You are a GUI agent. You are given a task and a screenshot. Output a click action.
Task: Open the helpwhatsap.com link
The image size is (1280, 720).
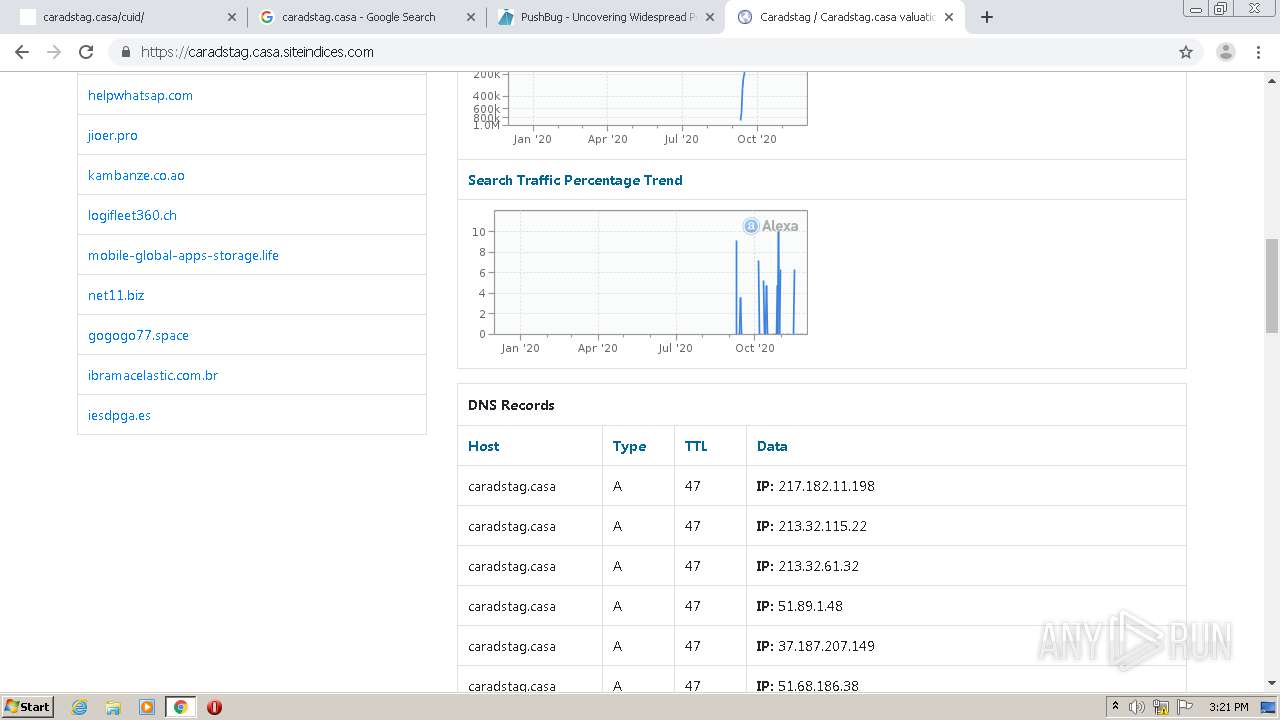coord(140,95)
